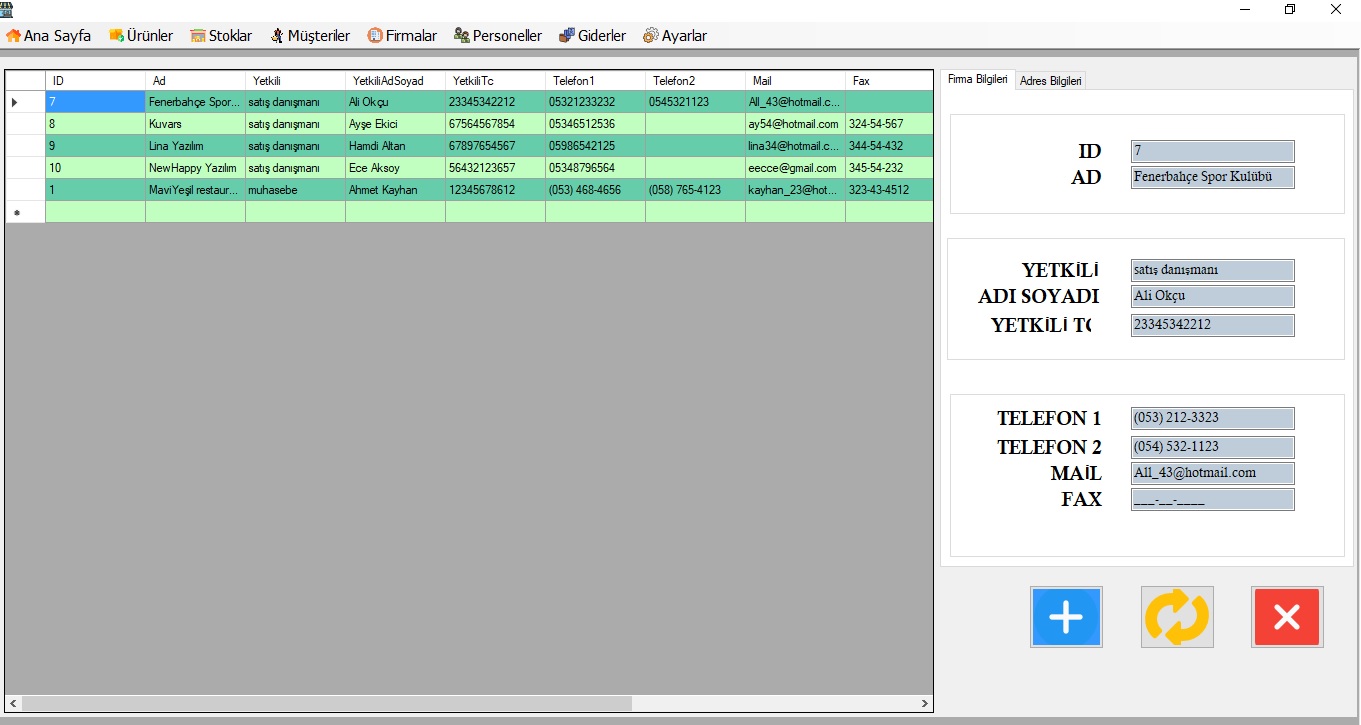Click the blue plus add button
The image size is (1361, 725).
[x=1066, y=617]
